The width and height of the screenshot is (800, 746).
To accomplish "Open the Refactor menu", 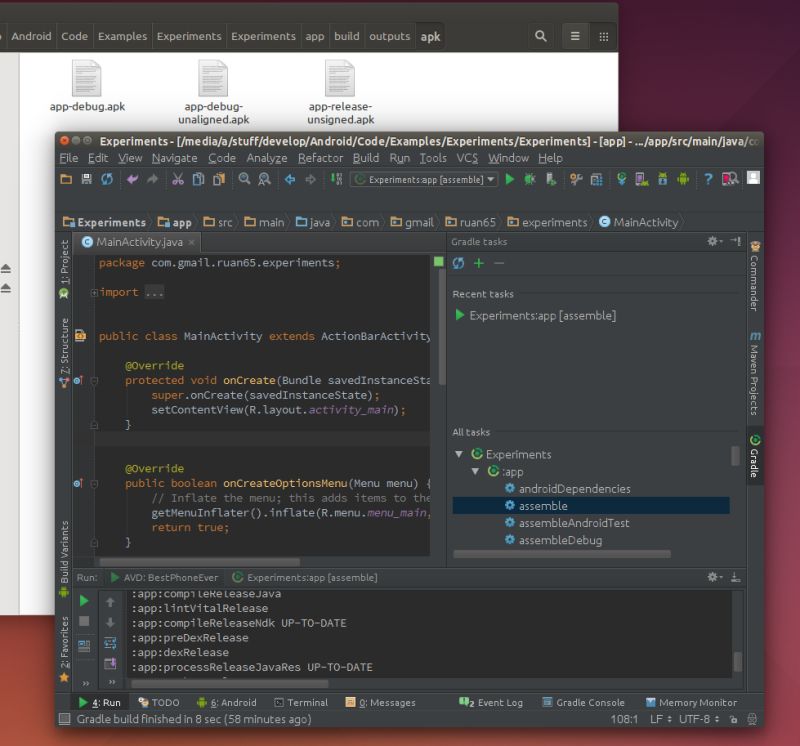I will 320,158.
